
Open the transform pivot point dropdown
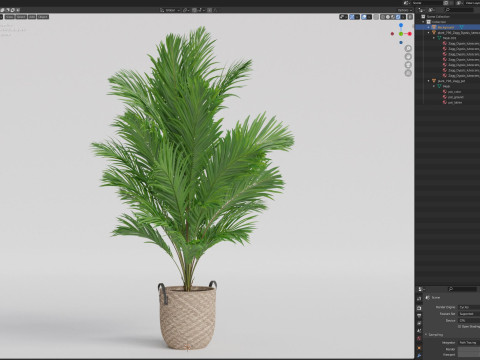(x=186, y=10)
